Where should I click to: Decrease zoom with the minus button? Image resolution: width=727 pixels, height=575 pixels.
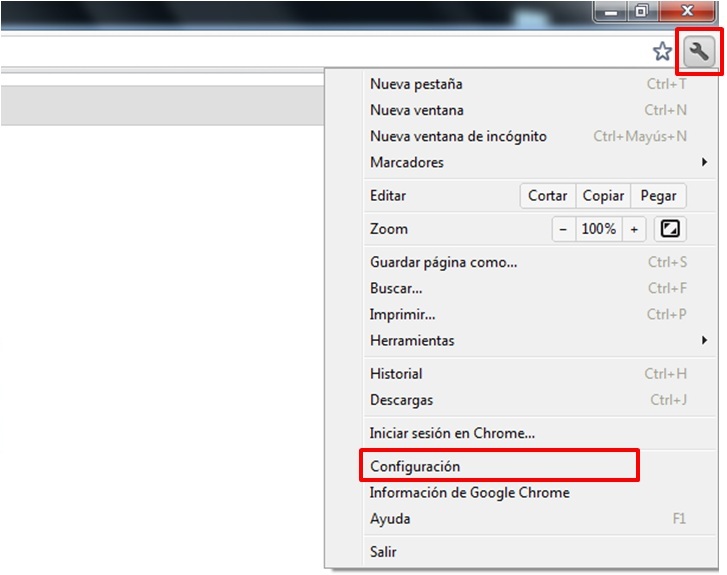coord(563,229)
